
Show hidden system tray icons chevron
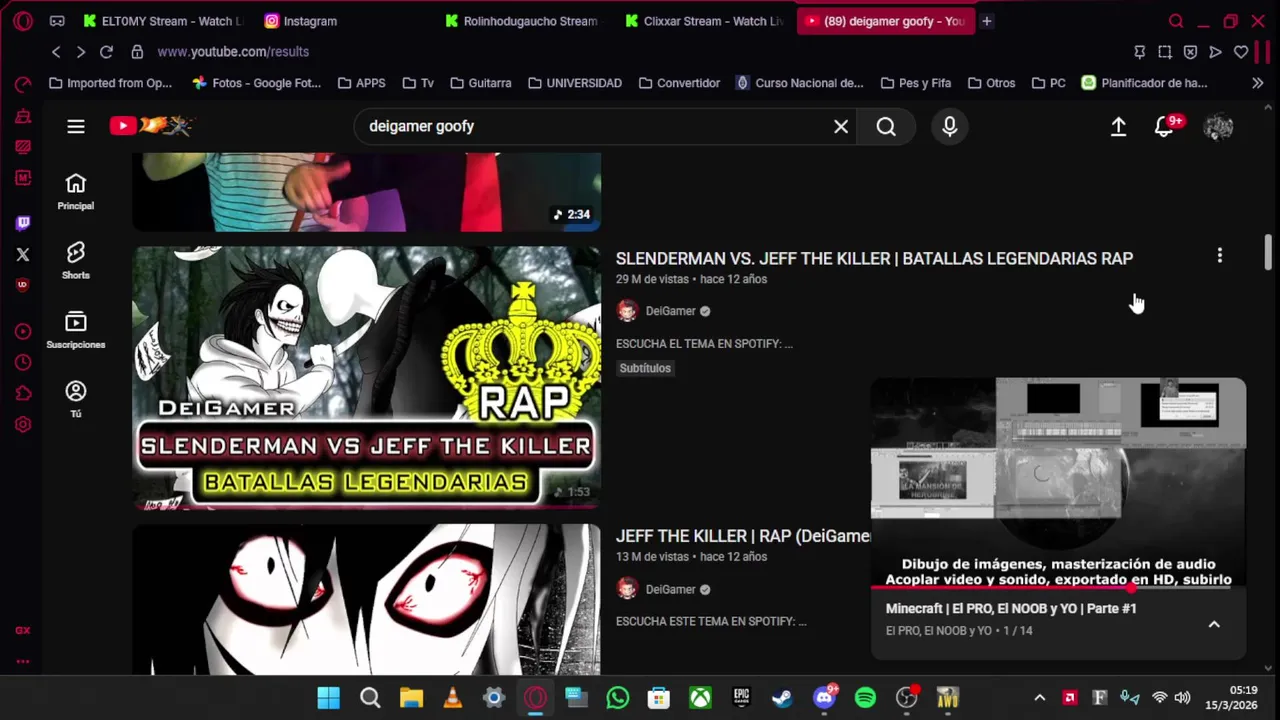tap(1039, 698)
